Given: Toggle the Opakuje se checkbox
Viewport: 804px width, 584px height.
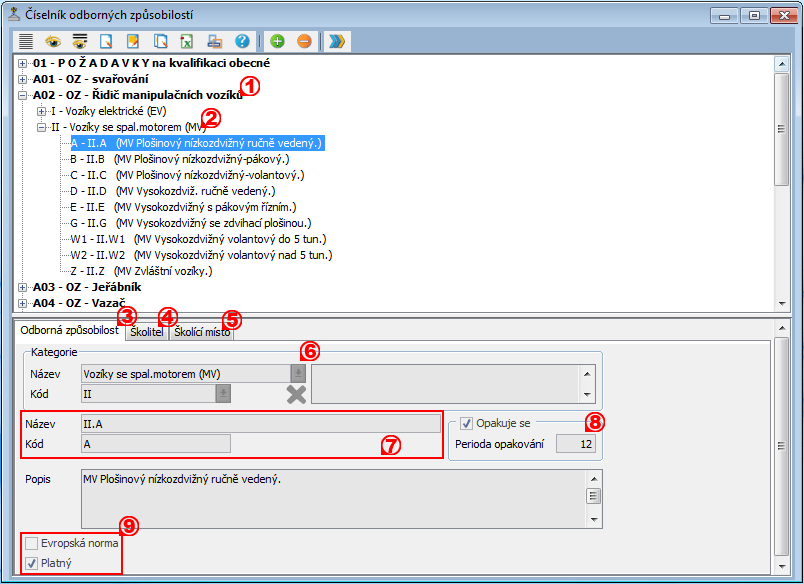Looking at the screenshot, I should coord(466,424).
